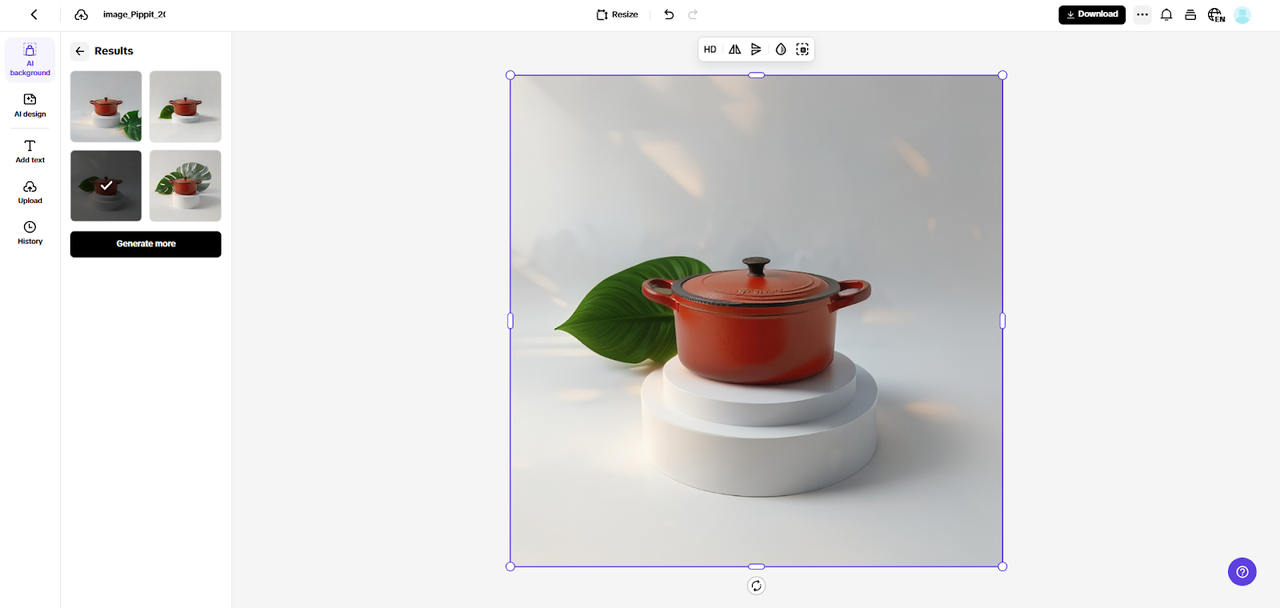Click the Generate more button
The width and height of the screenshot is (1280, 608).
coord(145,244)
